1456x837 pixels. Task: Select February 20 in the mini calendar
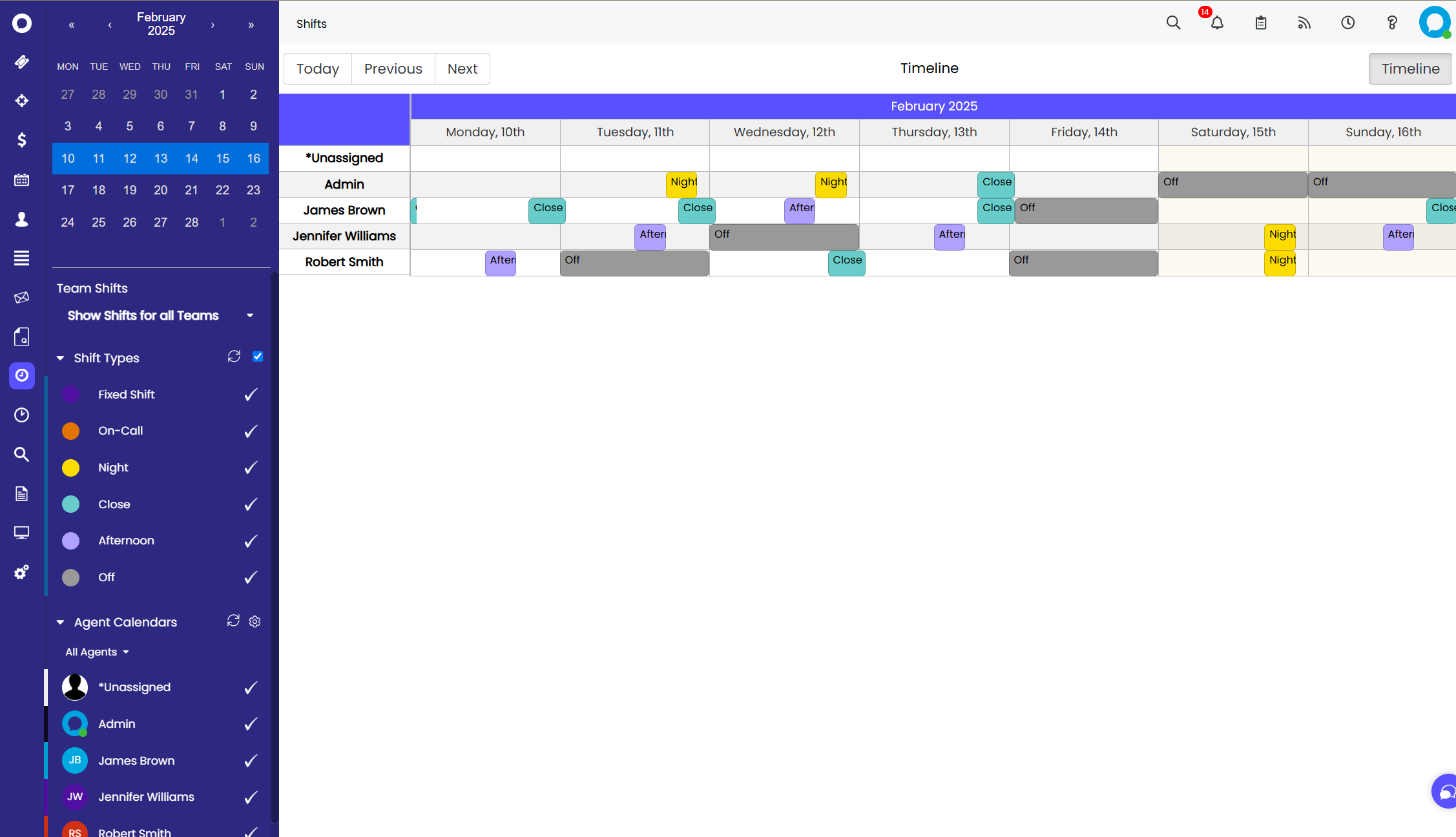click(x=160, y=191)
